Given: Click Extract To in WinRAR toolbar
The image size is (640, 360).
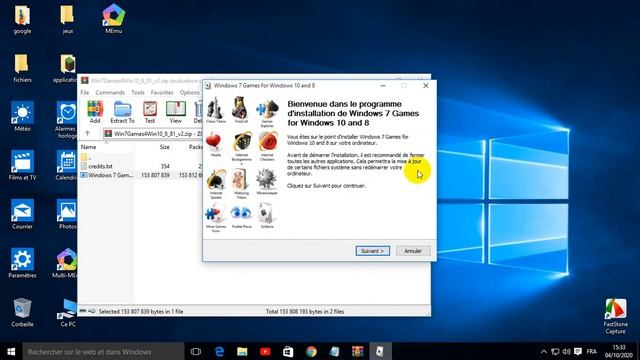Looking at the screenshot, I should click(x=122, y=111).
